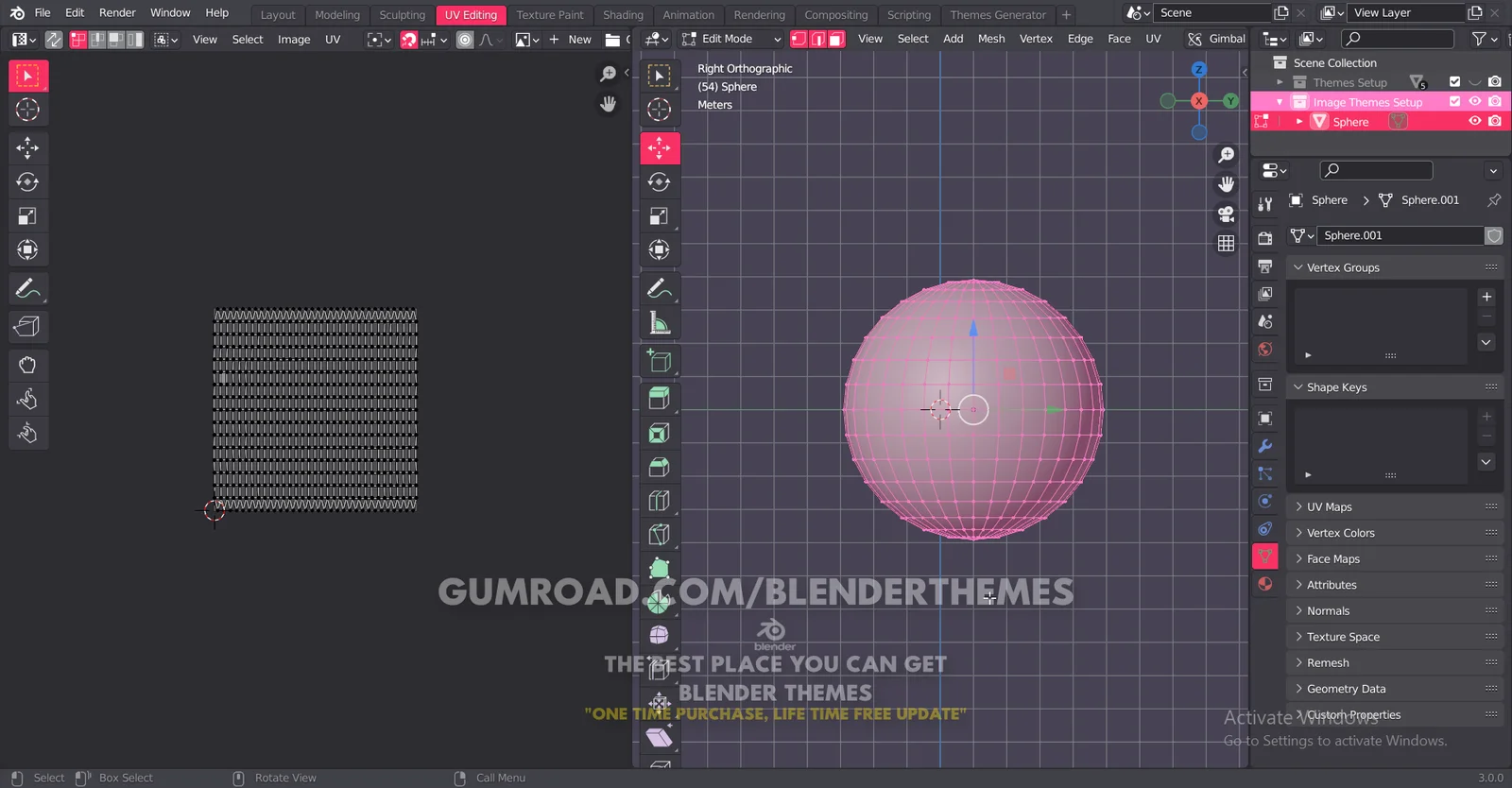Select the Poly Build tool
This screenshot has height=788, width=1512.
pos(660,569)
